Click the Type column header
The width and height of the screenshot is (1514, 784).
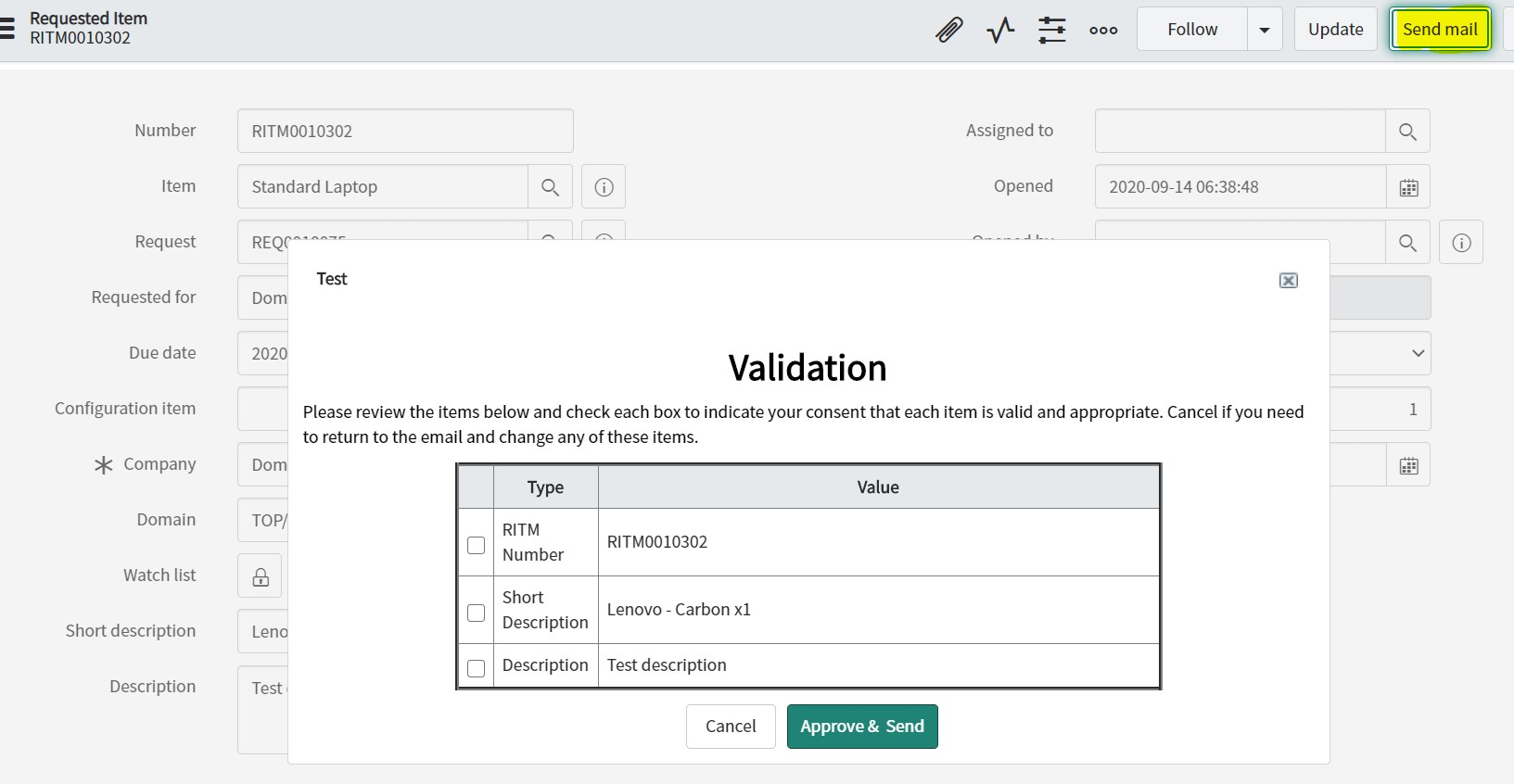pyautogui.click(x=545, y=487)
